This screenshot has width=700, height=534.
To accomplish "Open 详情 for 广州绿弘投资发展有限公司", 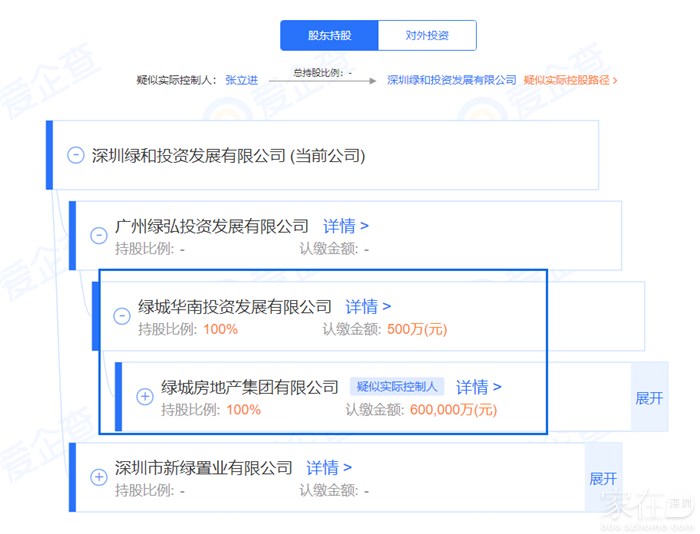I will point(345,226).
